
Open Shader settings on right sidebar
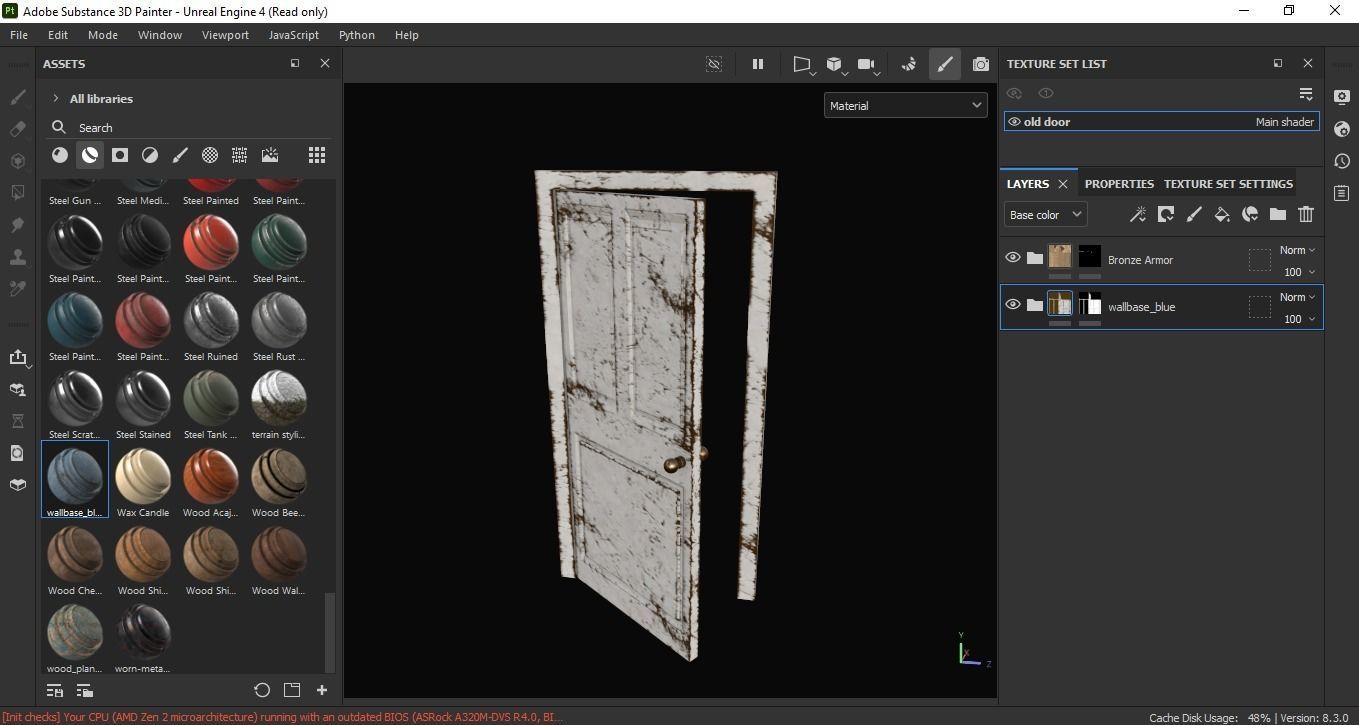(x=1342, y=129)
